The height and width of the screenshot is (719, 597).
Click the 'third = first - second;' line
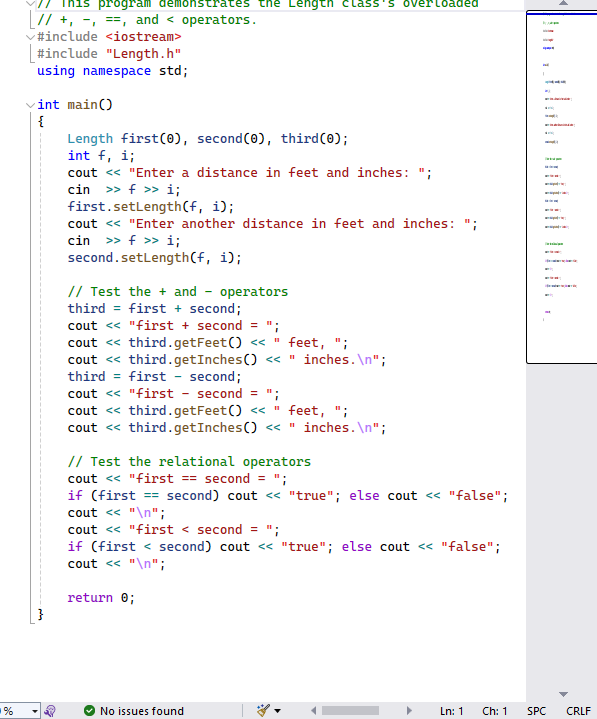(x=154, y=376)
